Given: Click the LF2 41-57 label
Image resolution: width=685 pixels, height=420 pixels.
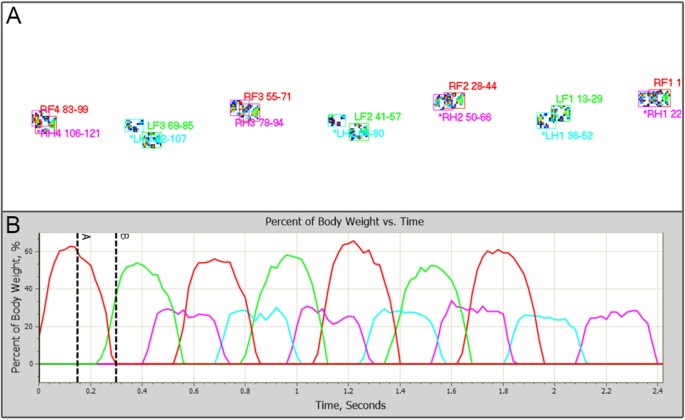Looking at the screenshot, I should point(377,117).
